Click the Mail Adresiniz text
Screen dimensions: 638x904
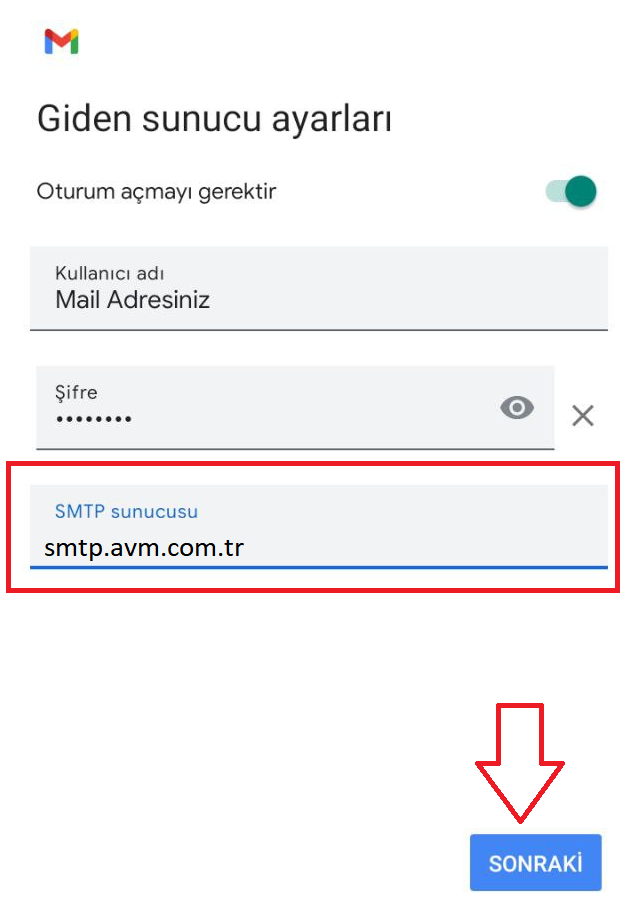click(x=132, y=299)
